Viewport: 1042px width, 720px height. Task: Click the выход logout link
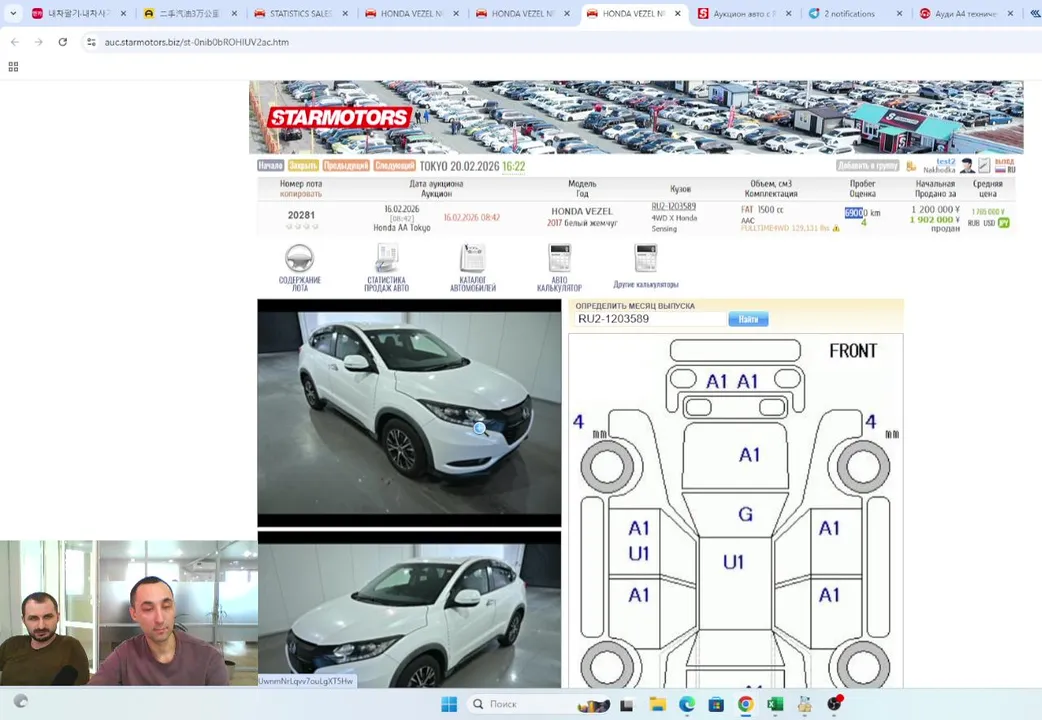1004,162
